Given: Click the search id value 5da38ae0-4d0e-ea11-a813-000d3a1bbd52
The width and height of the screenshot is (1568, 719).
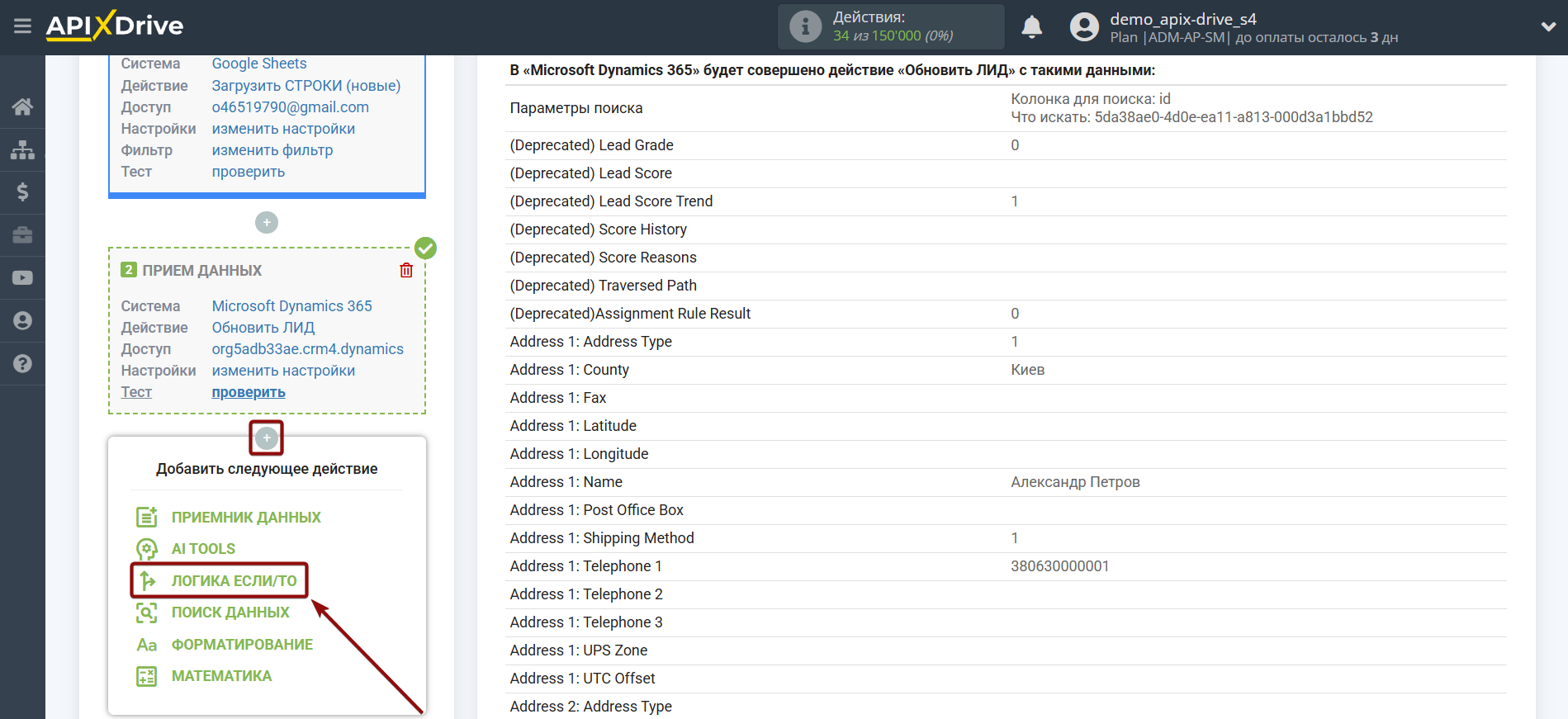Looking at the screenshot, I should coord(1234,117).
